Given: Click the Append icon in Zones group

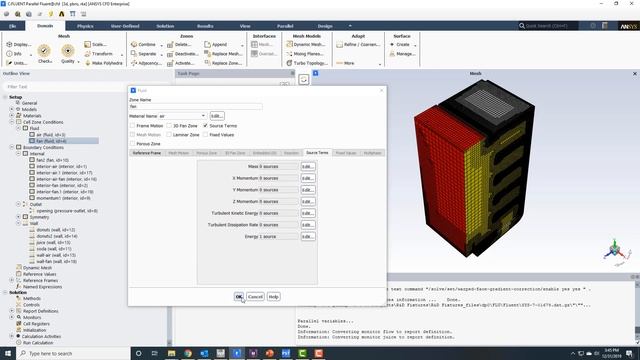Looking at the screenshot, I should pyautogui.click(x=207, y=44).
